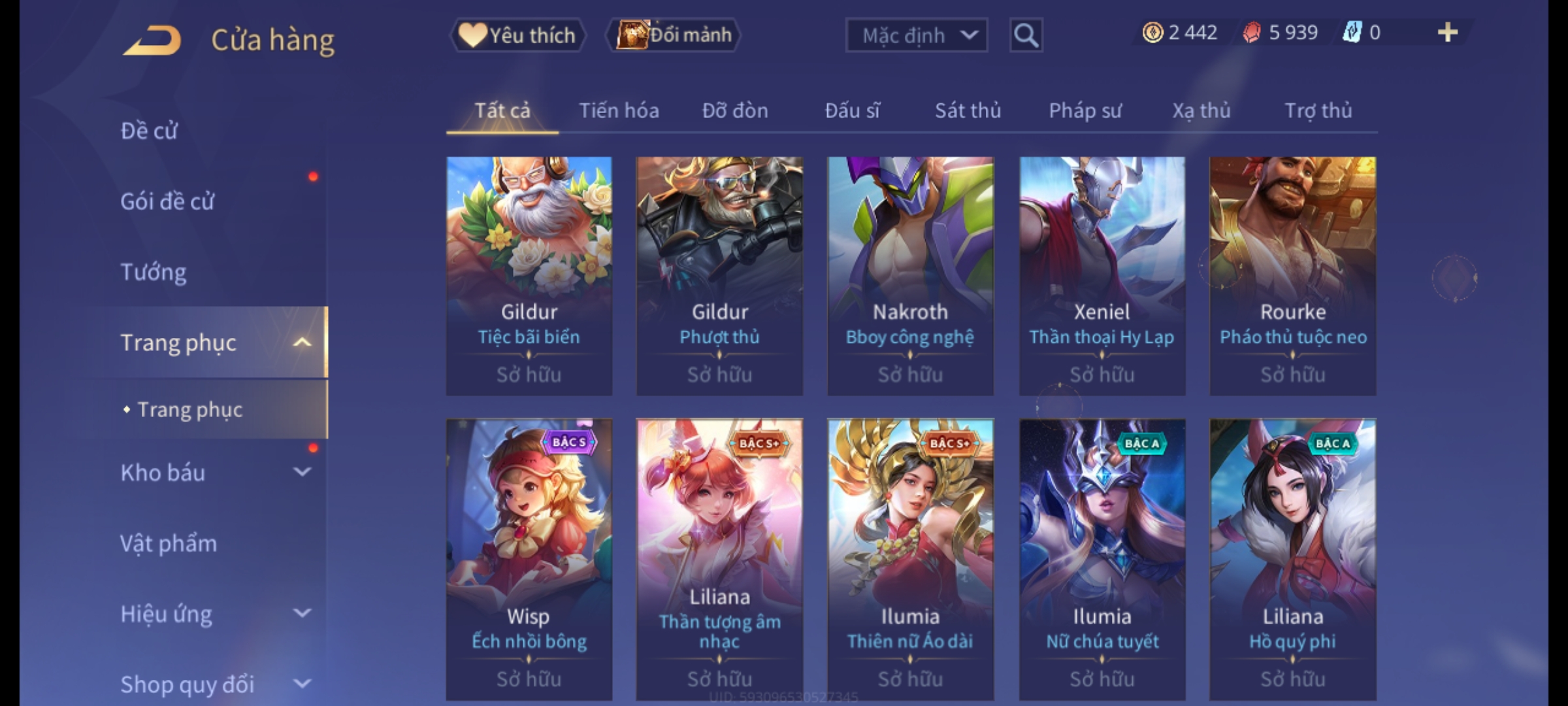Expand the Hiệu ứng sidebar section

(x=302, y=613)
